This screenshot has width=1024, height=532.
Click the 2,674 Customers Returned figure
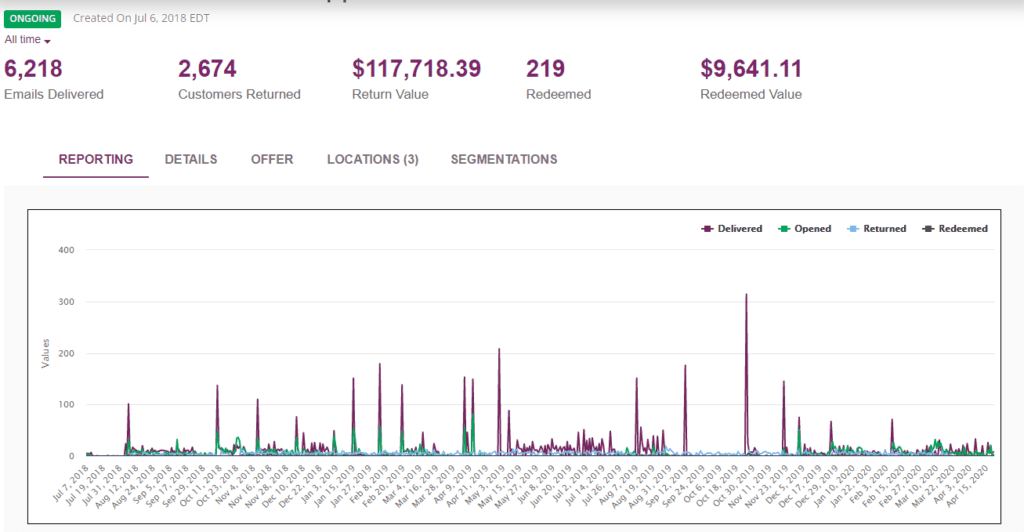point(207,69)
